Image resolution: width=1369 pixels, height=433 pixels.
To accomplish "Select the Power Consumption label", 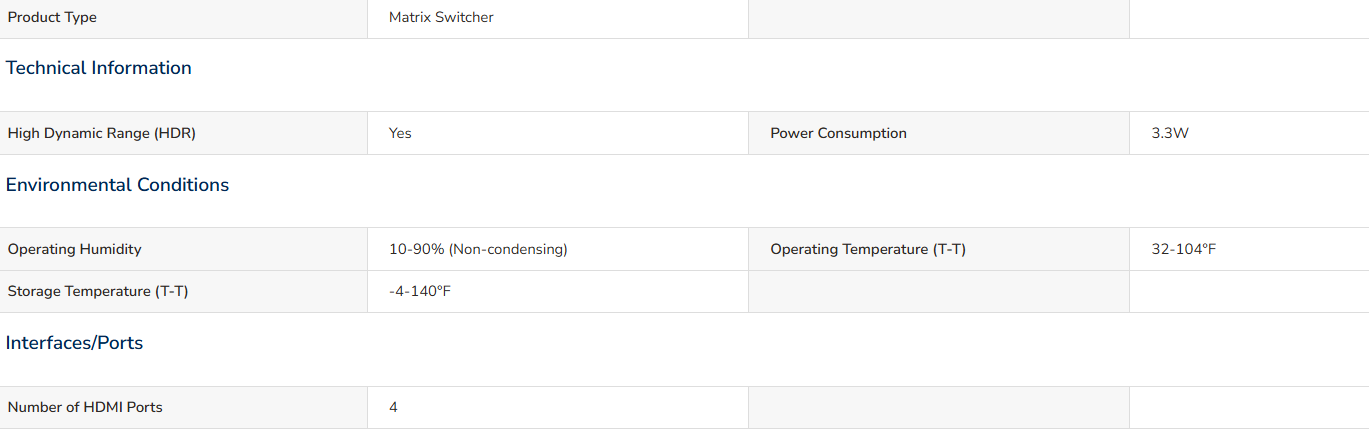I will 838,133.
